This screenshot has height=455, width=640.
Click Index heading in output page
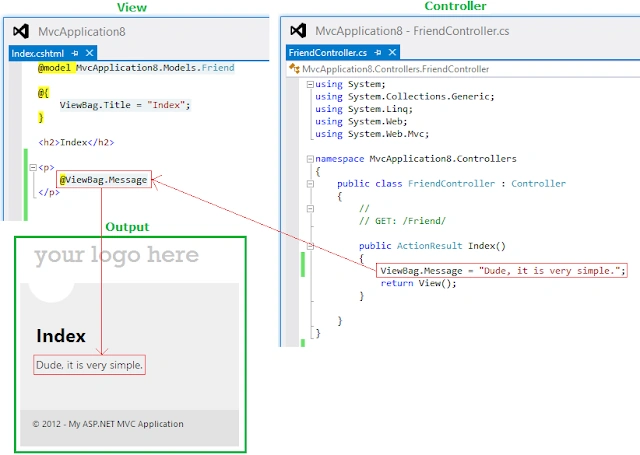61,336
